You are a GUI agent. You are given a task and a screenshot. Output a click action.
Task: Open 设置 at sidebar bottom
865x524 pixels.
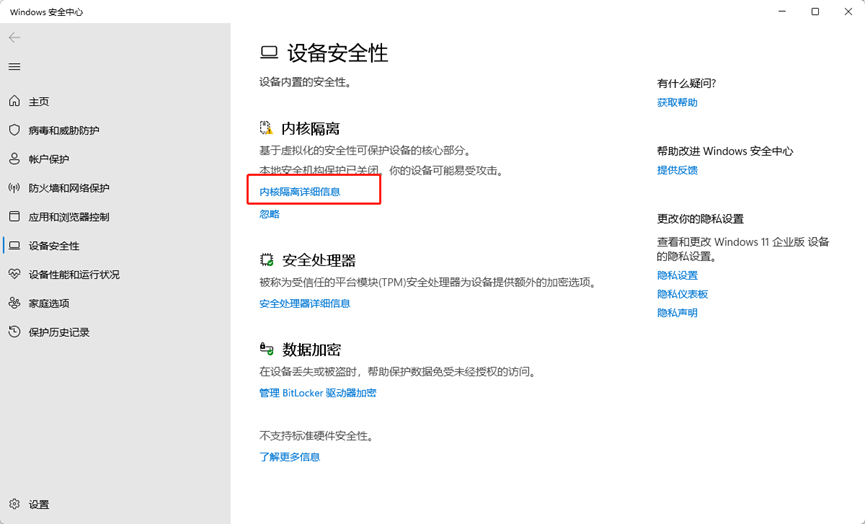click(39, 504)
